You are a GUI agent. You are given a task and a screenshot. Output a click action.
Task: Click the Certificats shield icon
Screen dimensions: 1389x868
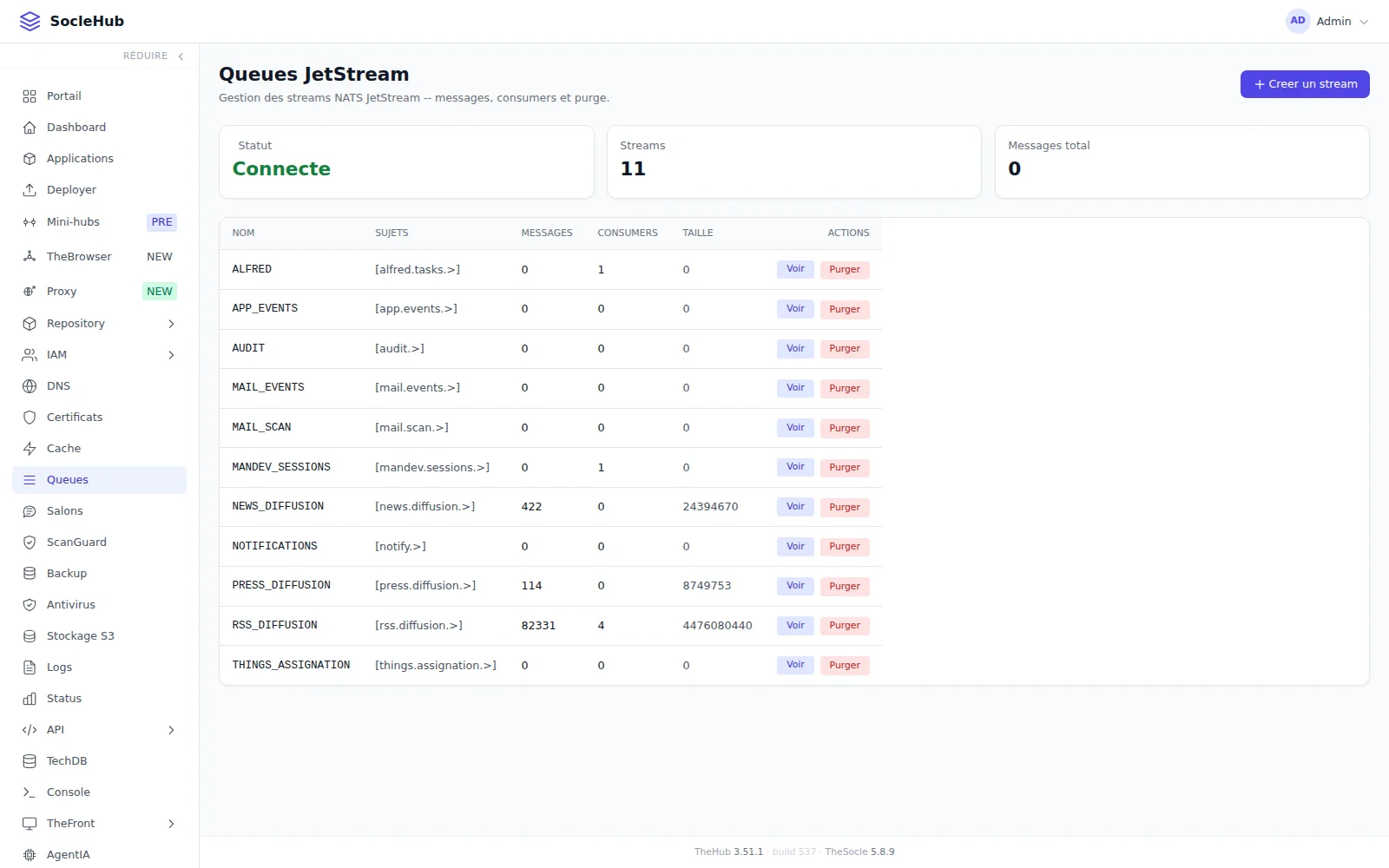[30, 418]
